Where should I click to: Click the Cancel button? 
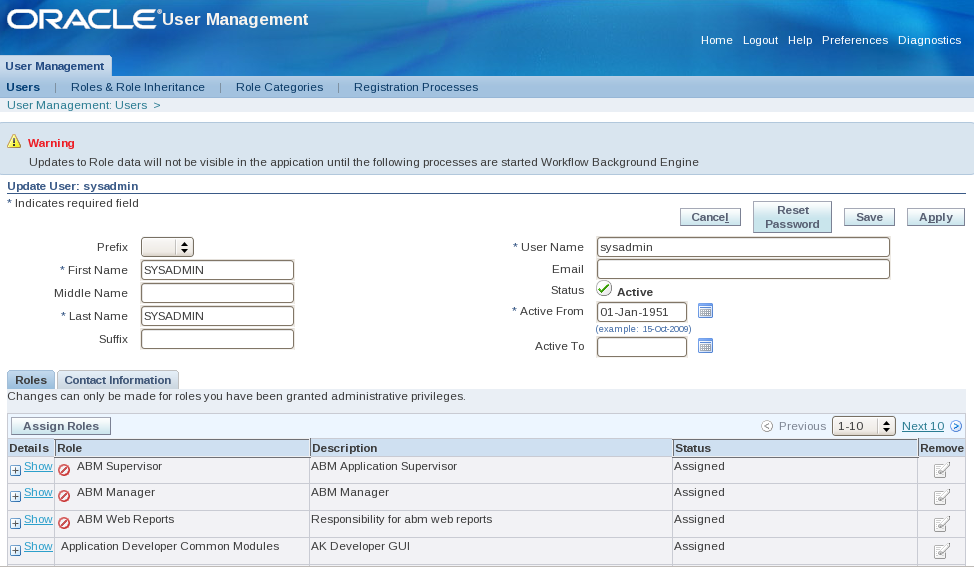[x=710, y=217]
